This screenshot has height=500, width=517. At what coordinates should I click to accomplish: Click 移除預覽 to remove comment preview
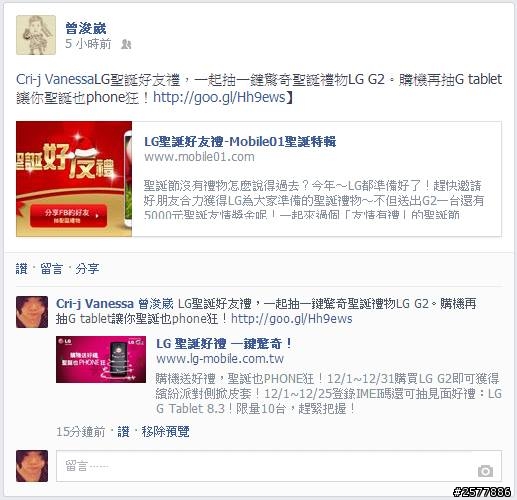pos(165,431)
